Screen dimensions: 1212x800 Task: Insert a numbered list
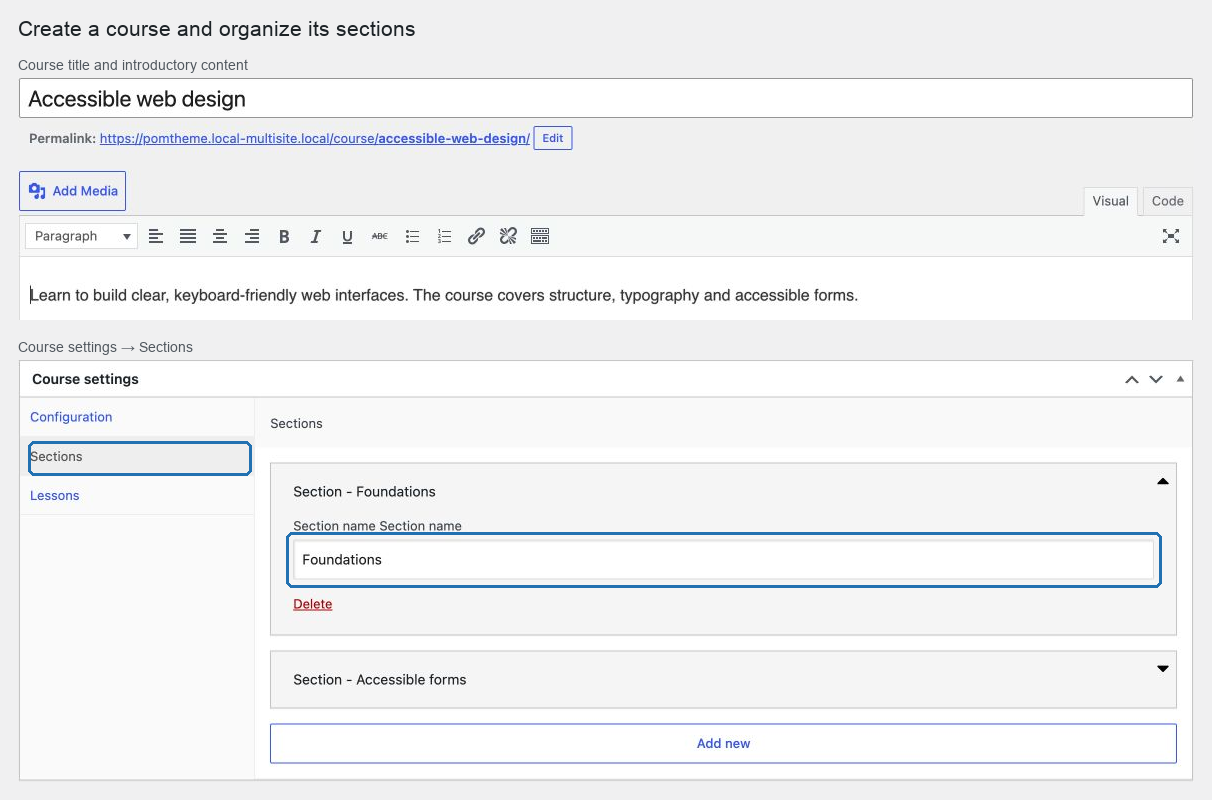click(x=444, y=236)
